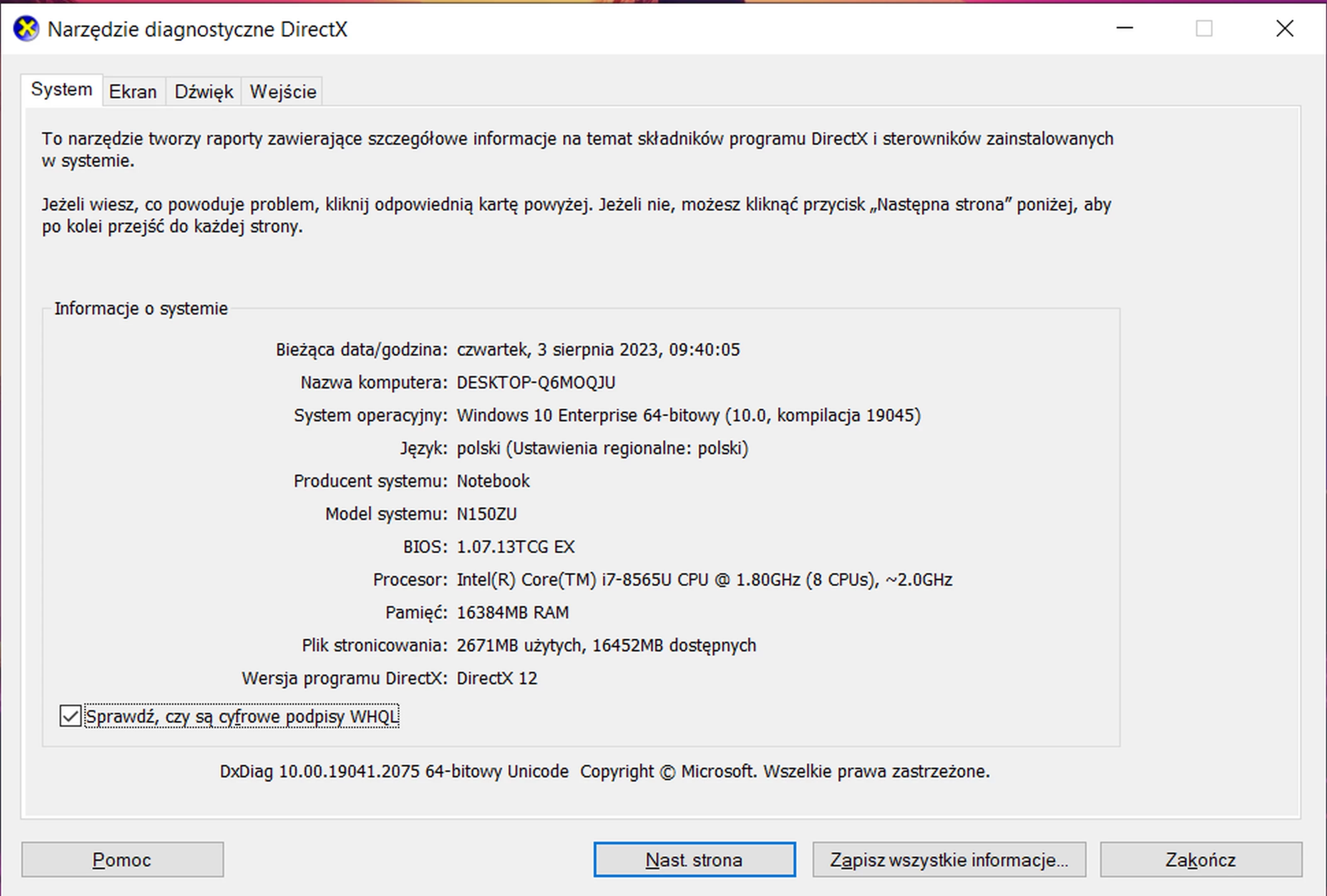Screen dimensions: 1327x896
Task: Switch to the Ekran tab
Action: coord(132,91)
